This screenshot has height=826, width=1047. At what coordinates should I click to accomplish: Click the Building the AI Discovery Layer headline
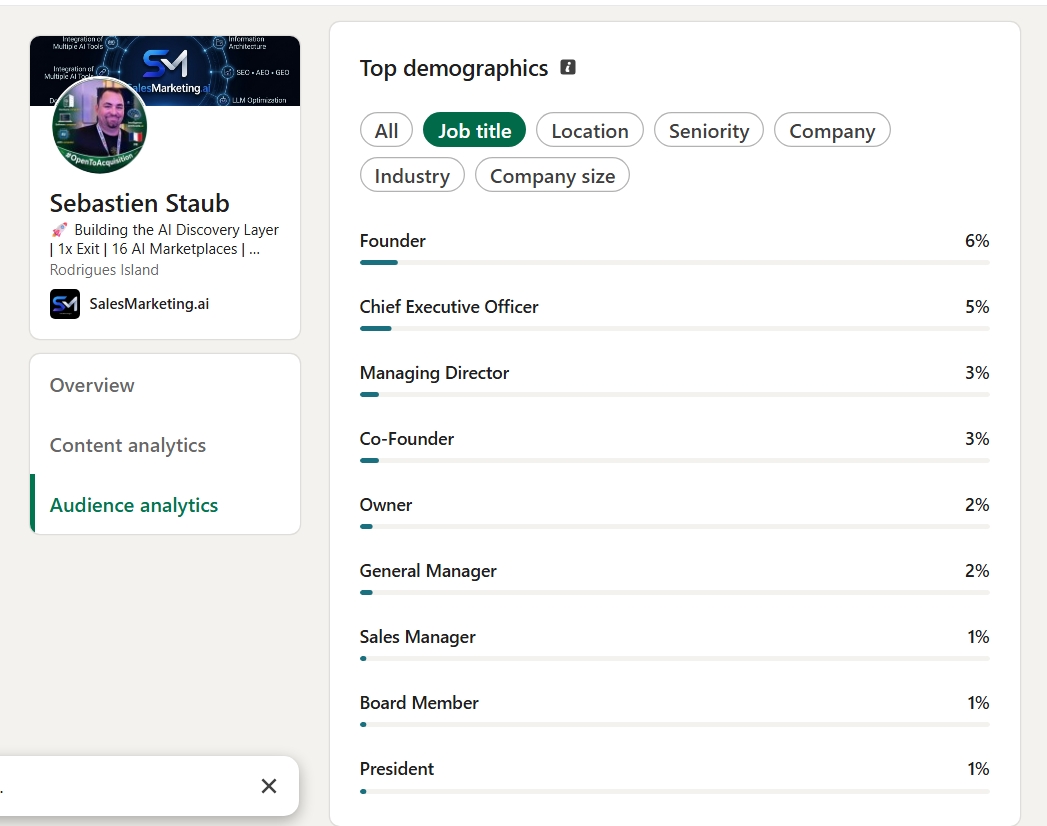click(164, 239)
